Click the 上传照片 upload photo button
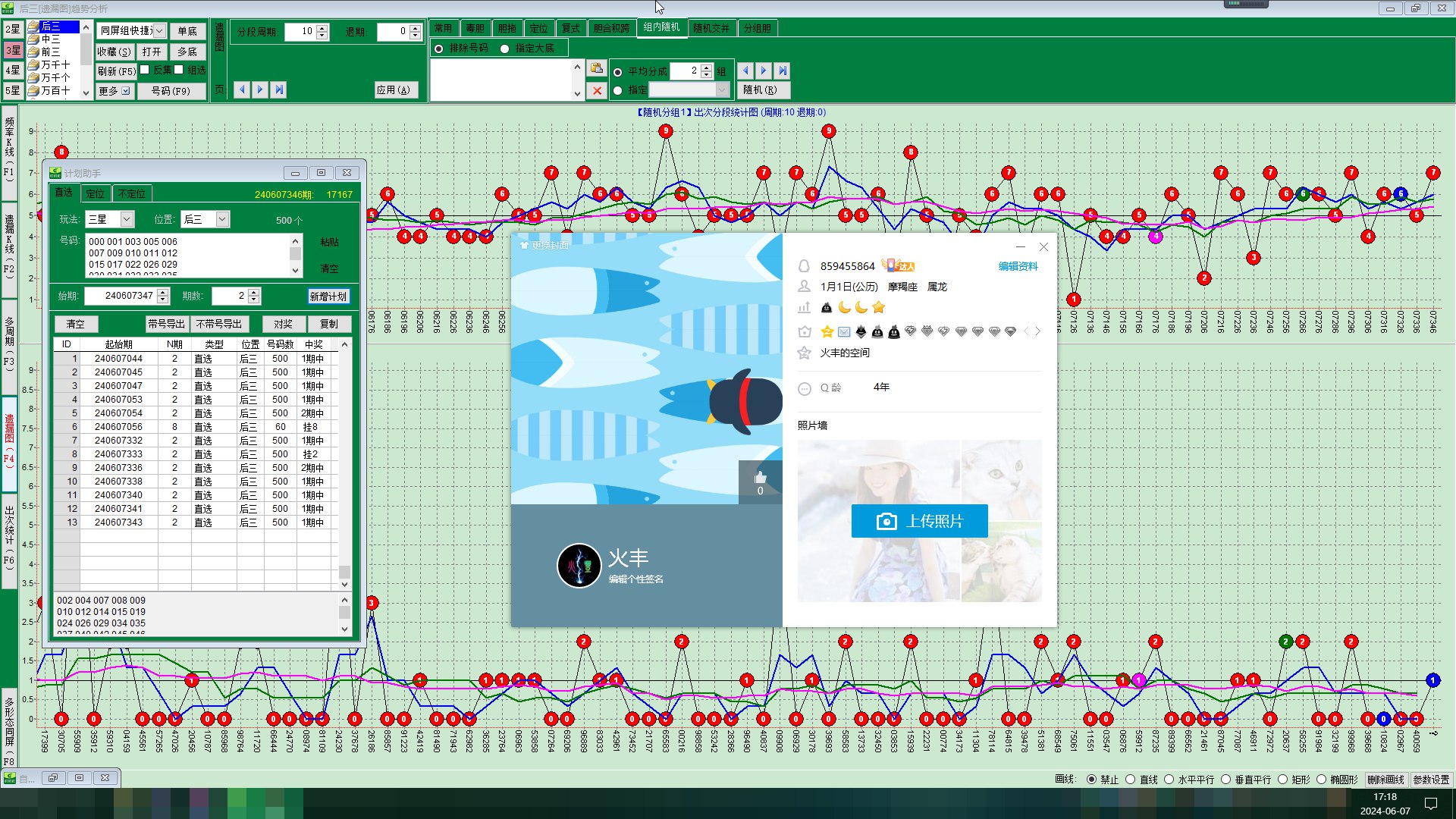Image resolution: width=1456 pixels, height=819 pixels. 919,521
